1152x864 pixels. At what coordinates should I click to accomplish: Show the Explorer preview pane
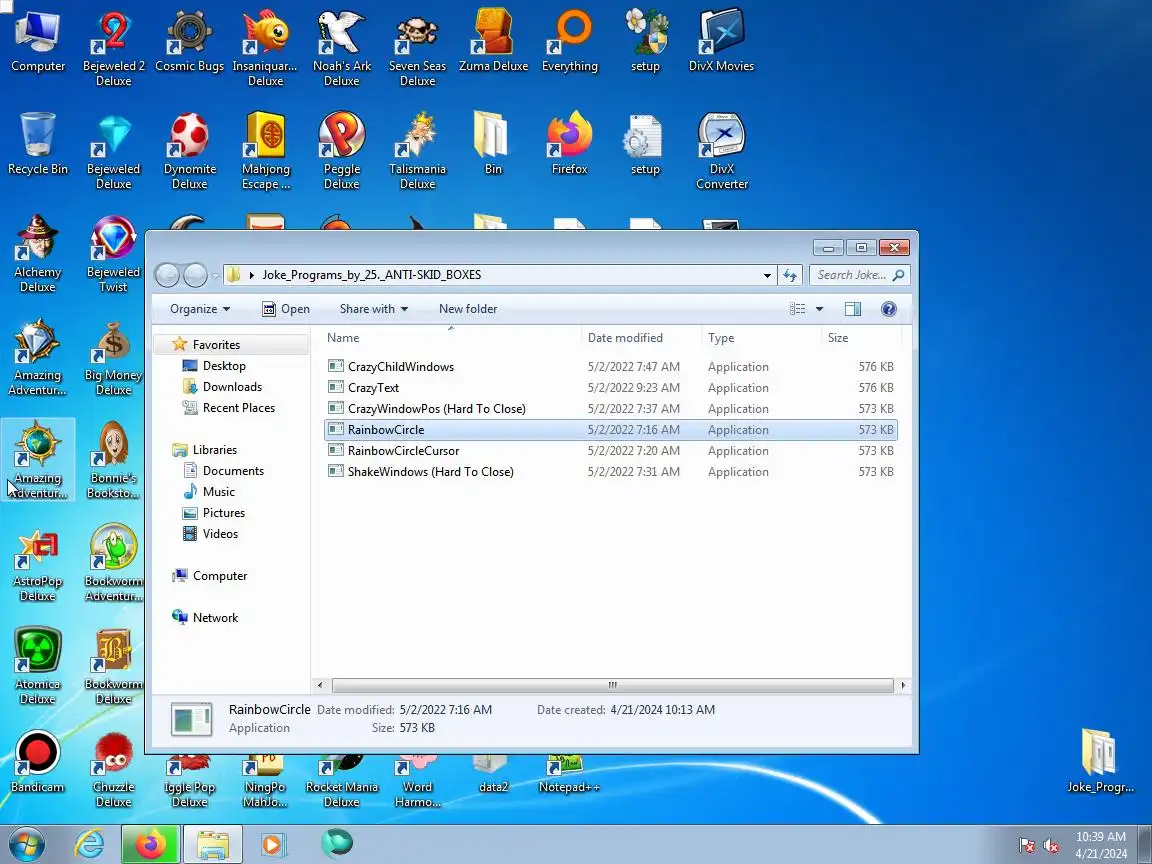pos(852,309)
